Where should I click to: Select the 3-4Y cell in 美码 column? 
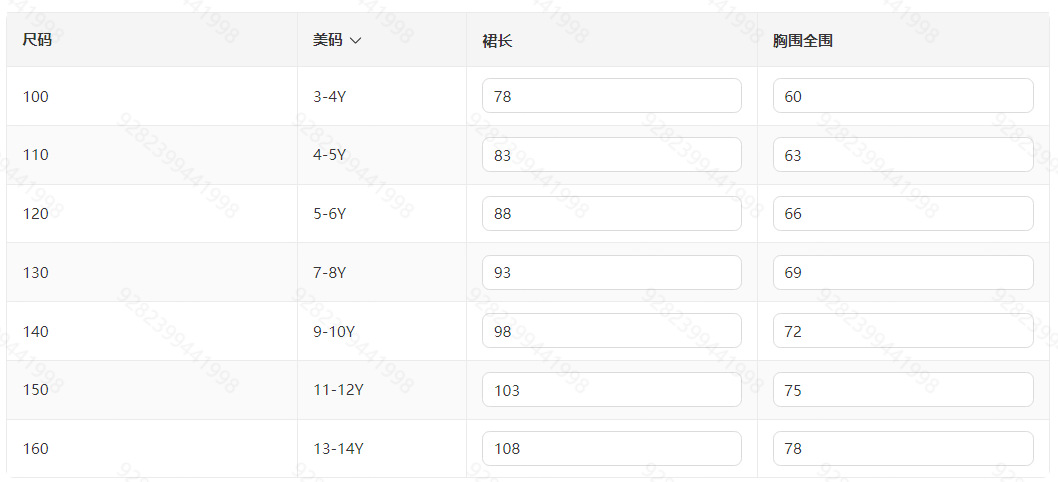(329, 97)
